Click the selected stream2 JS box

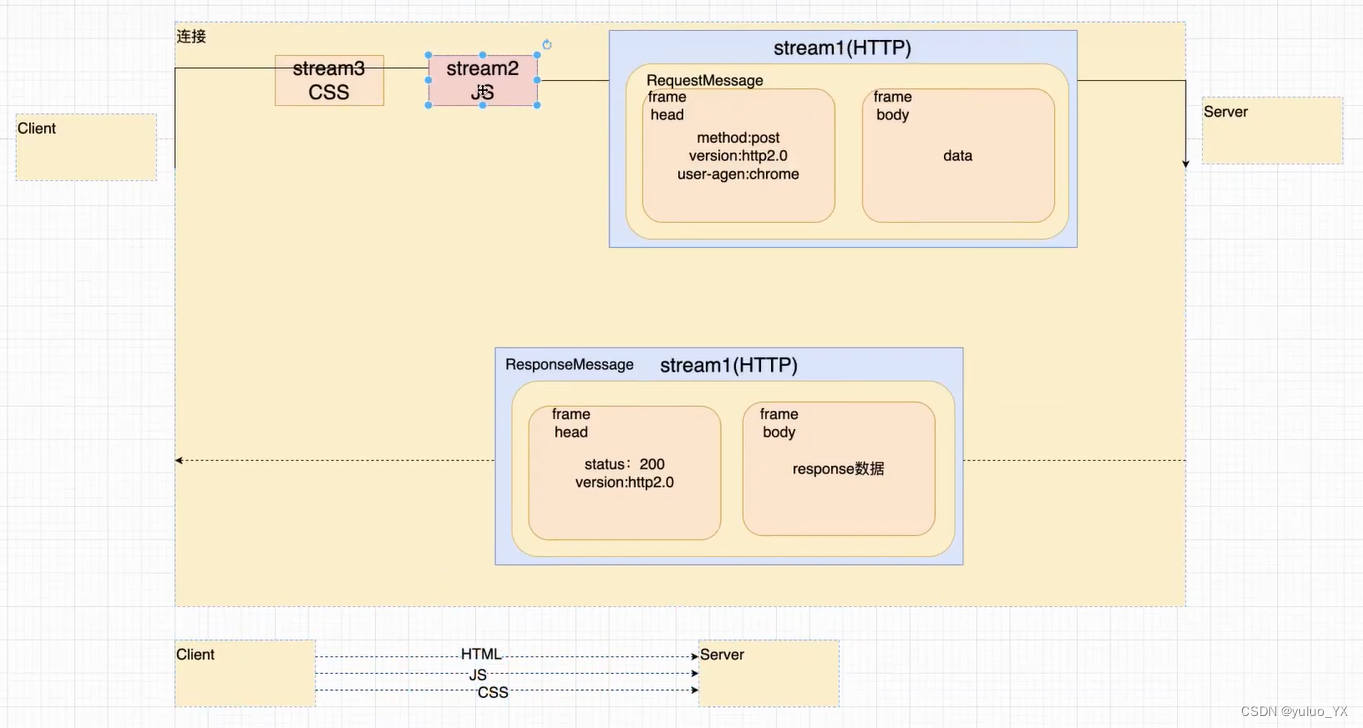[x=483, y=80]
